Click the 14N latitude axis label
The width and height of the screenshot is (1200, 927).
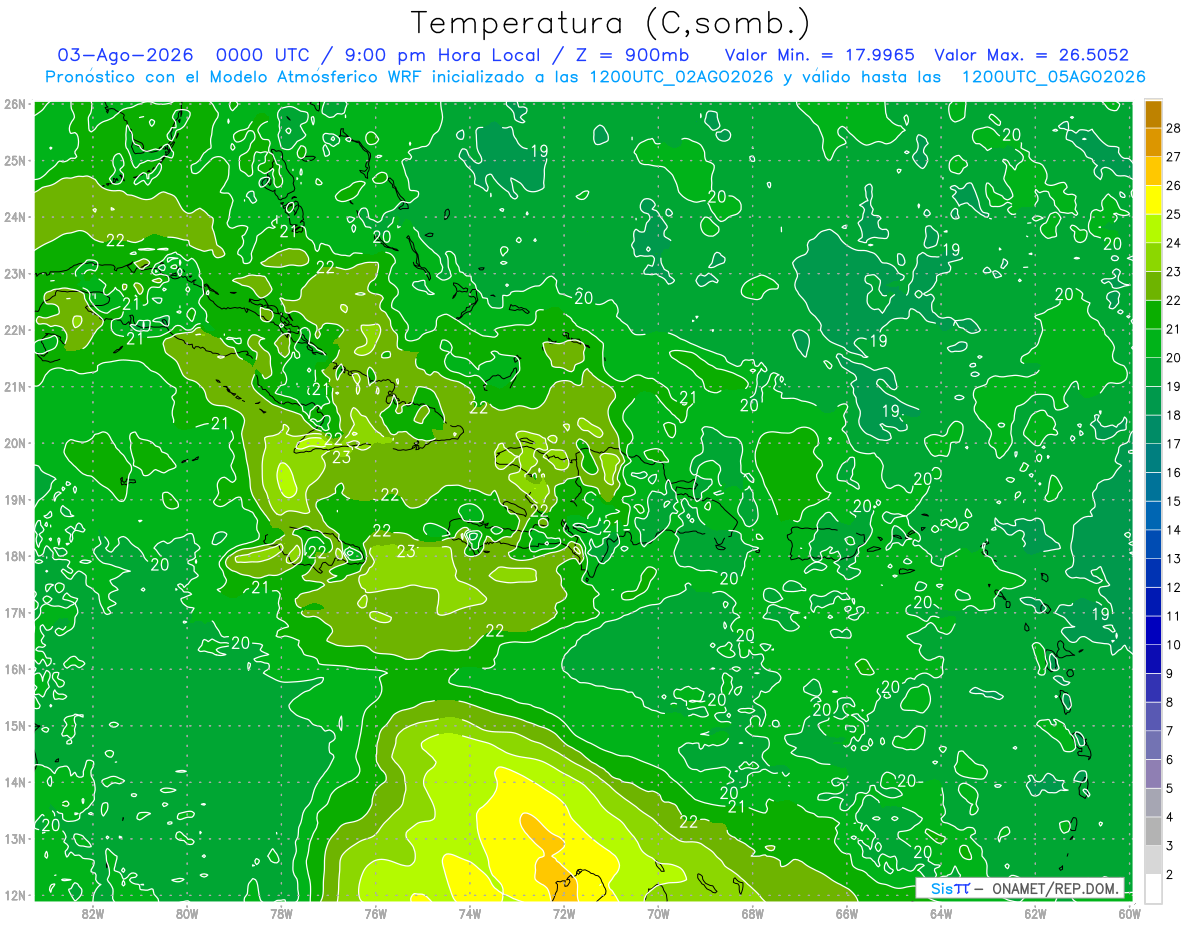click(15, 782)
